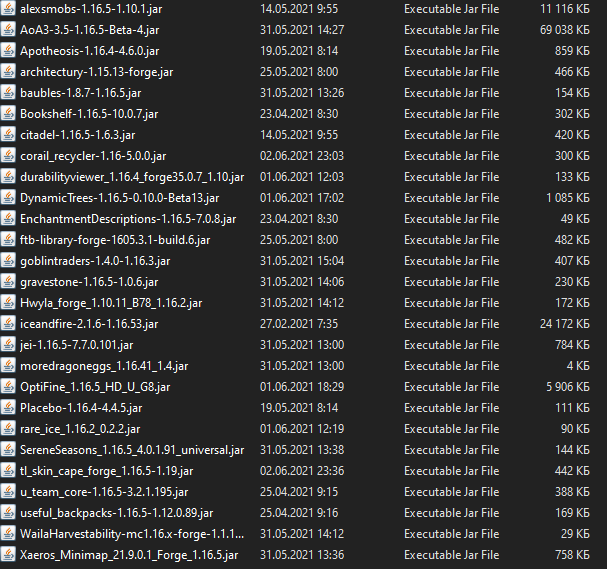The height and width of the screenshot is (569, 607).
Task: Click the date 02.06.2021 23:36
Action: pos(302,471)
